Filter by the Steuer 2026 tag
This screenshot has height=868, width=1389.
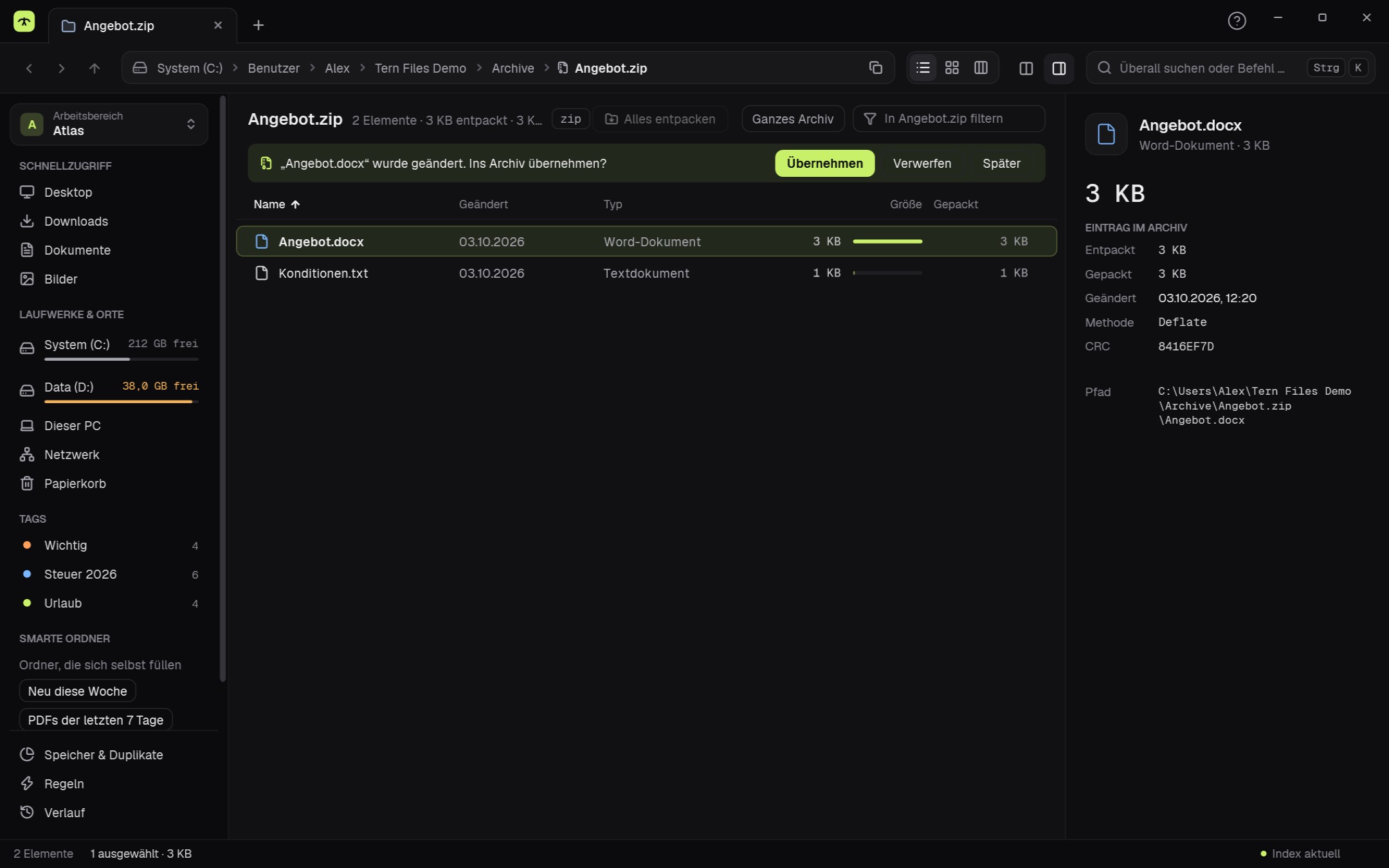(109, 574)
